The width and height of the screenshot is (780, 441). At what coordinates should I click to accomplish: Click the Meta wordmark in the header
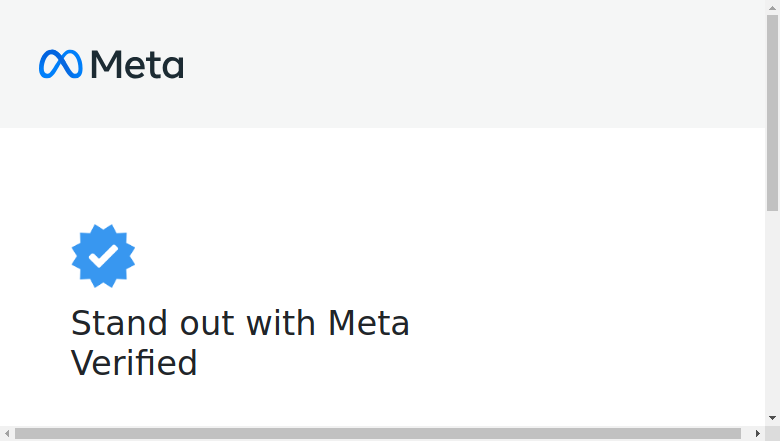[x=137, y=64]
